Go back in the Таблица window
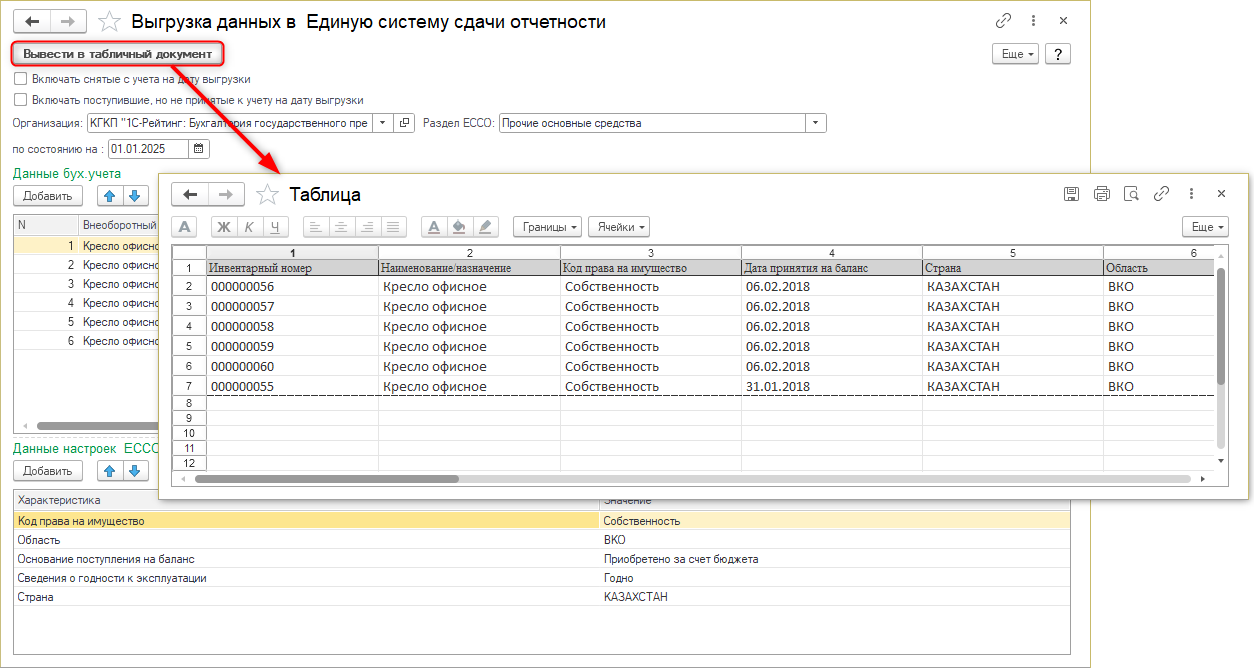Image resolution: width=1254 pixels, height=668 pixels. coord(190,194)
